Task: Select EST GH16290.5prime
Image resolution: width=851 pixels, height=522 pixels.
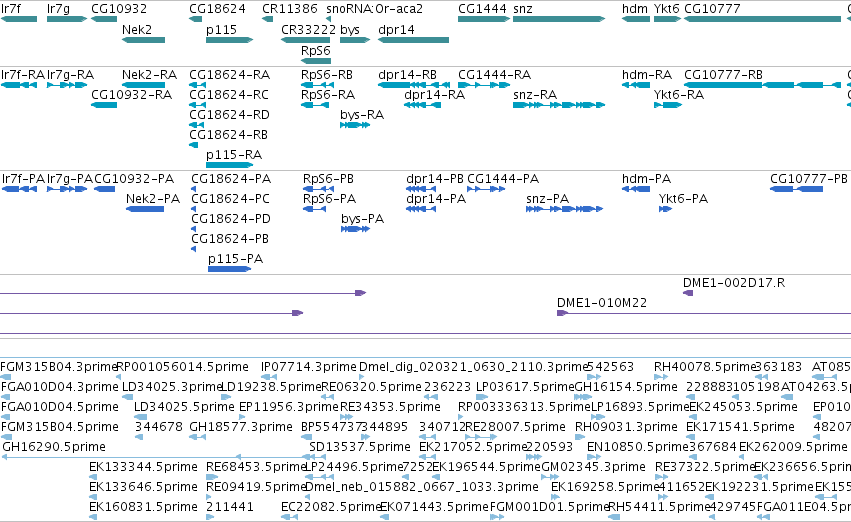Action: (54, 447)
